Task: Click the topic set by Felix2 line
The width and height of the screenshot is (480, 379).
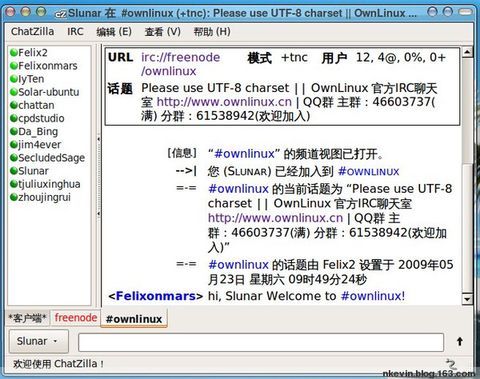Action: 330,272
